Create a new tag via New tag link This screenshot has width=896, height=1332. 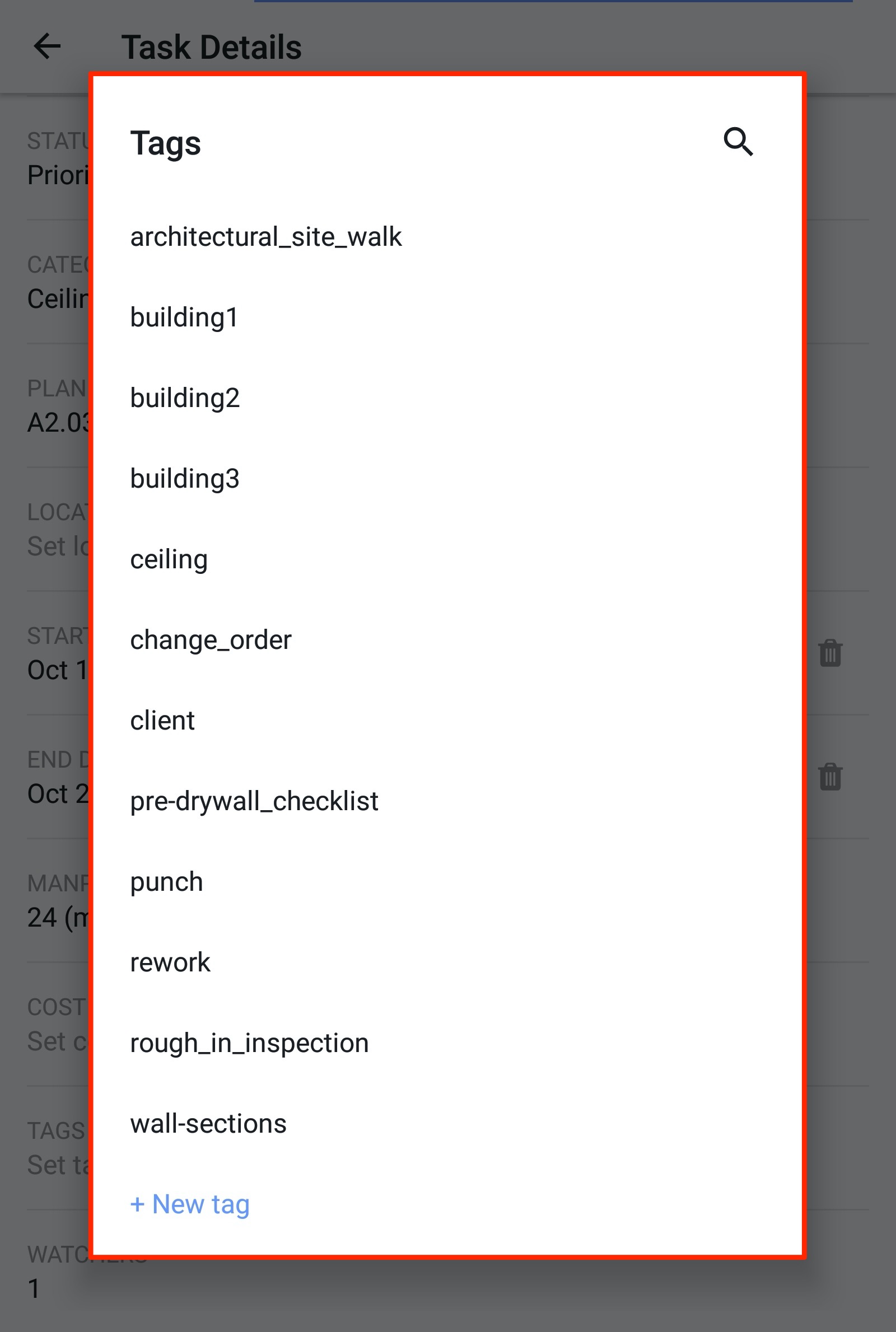click(190, 1204)
